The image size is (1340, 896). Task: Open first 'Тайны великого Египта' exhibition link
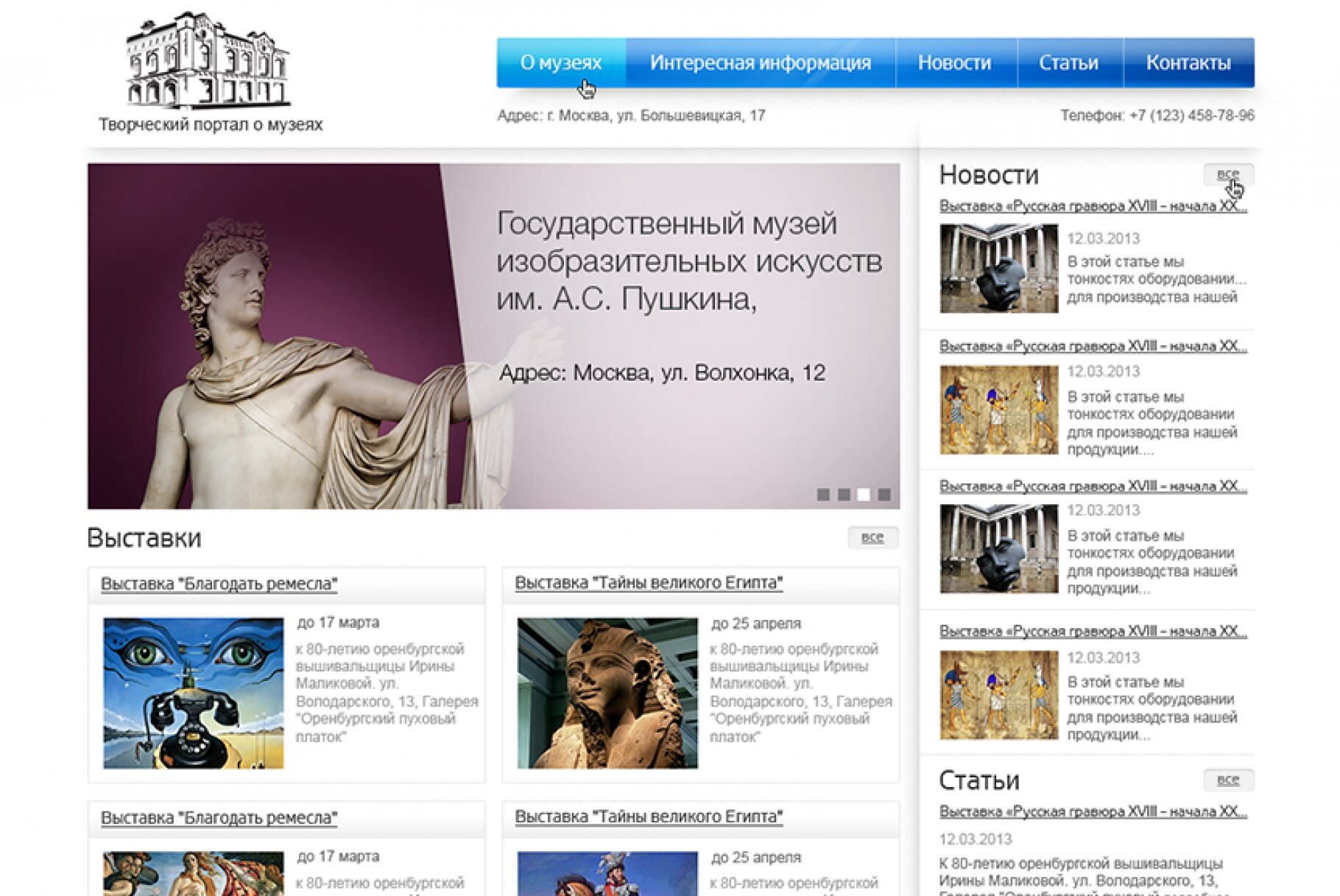649,582
